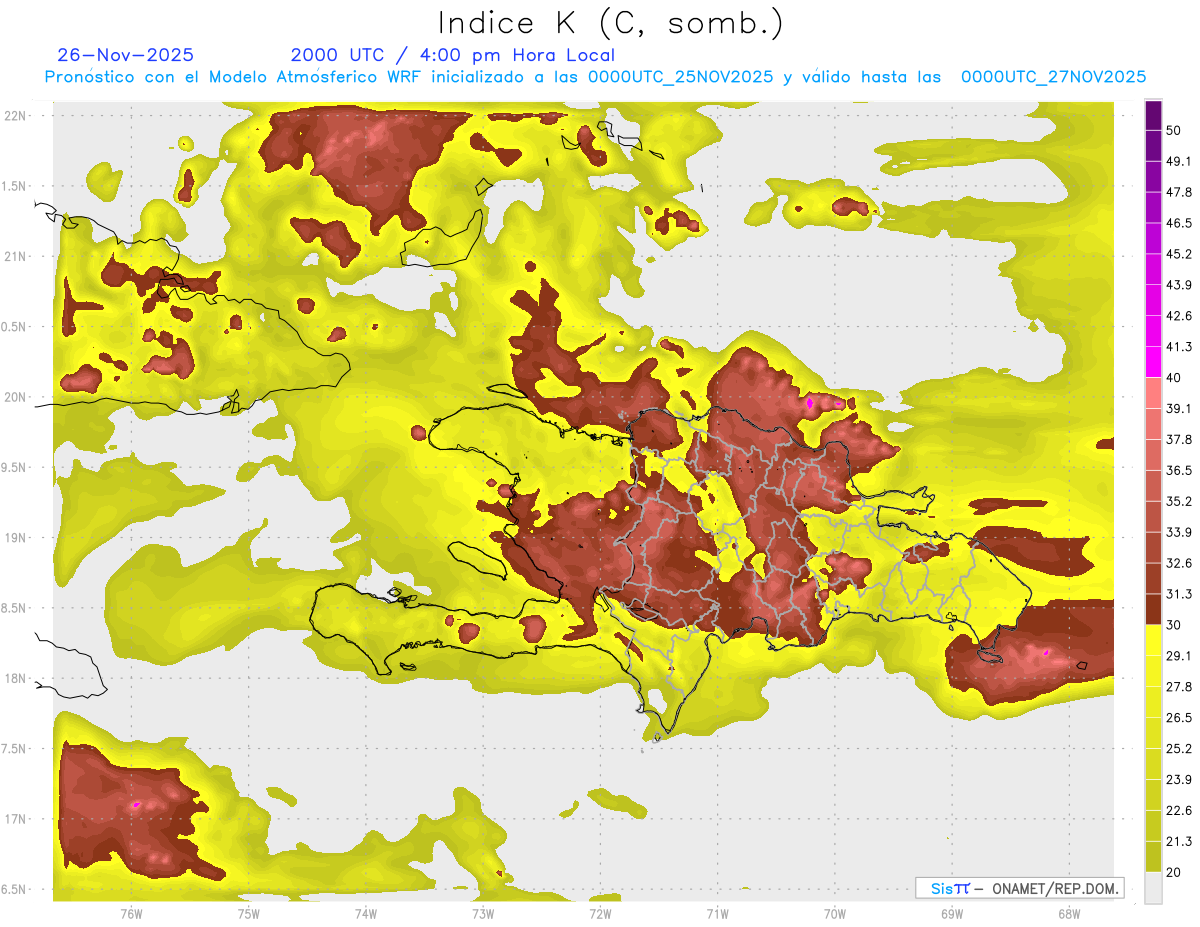
Task: Click the colorbar label "40"
Action: [x=1174, y=378]
